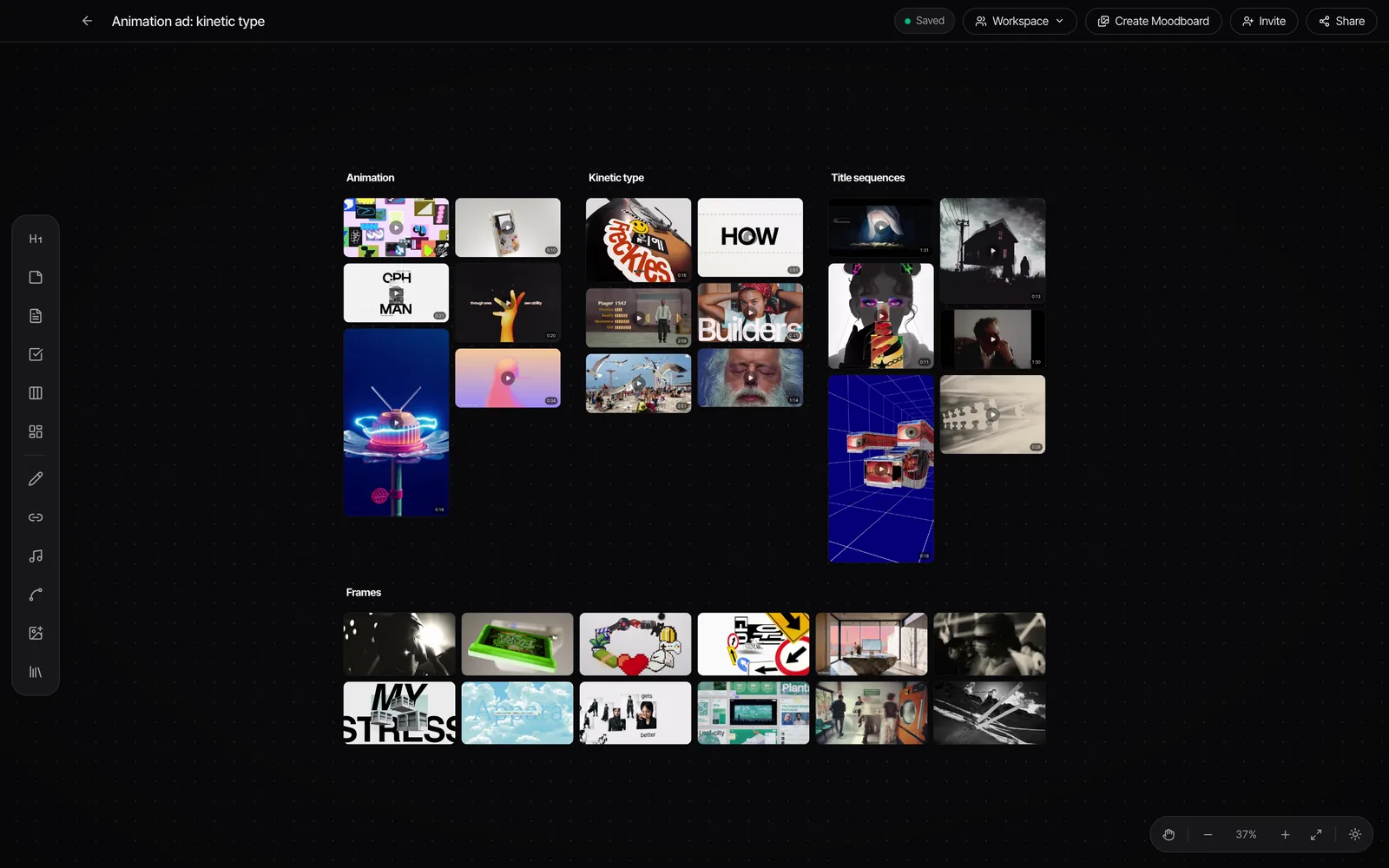
Task: Add an audio music element
Action: (x=36, y=556)
